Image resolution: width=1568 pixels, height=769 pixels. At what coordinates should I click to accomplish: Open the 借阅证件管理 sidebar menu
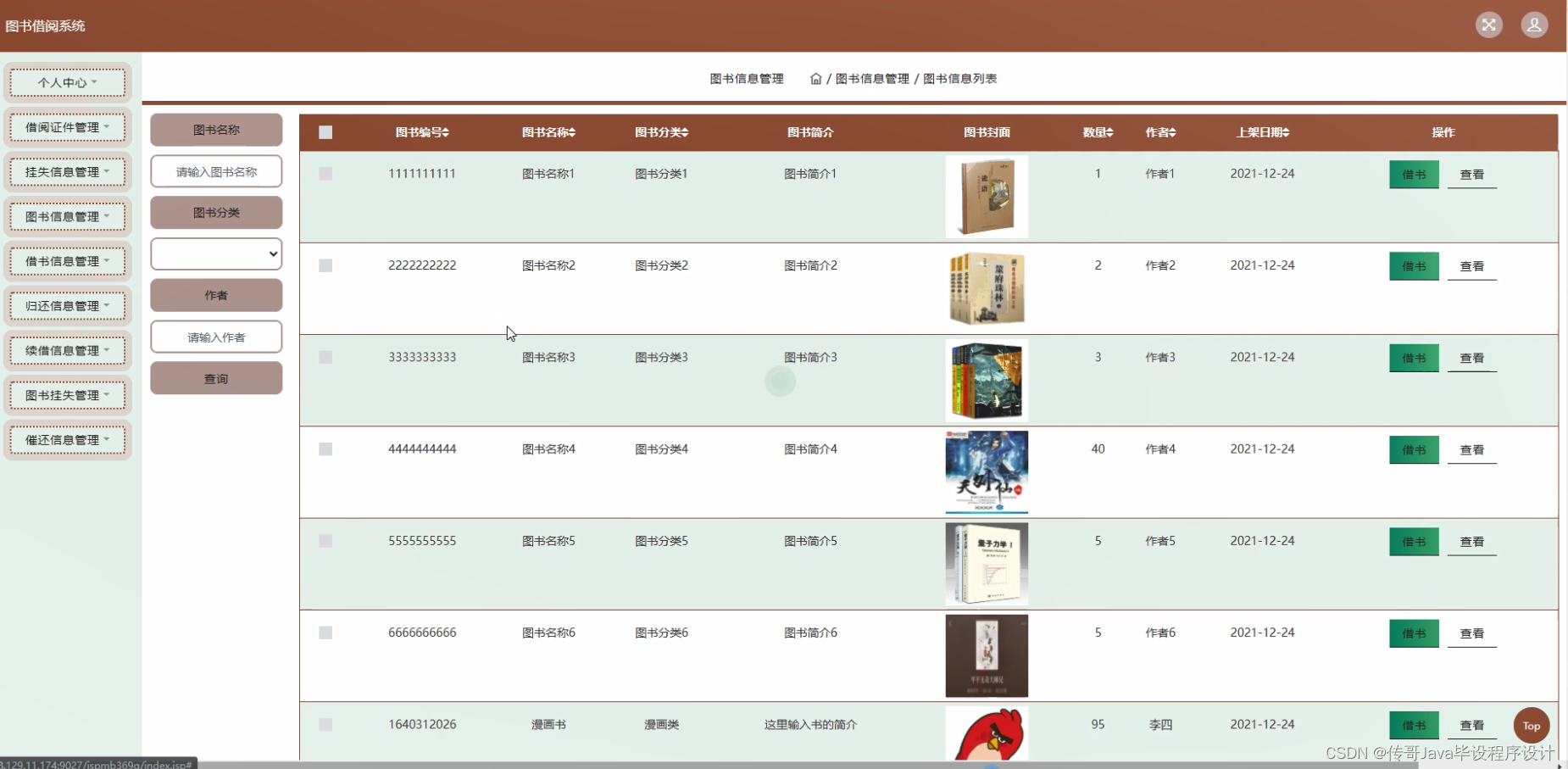67,126
